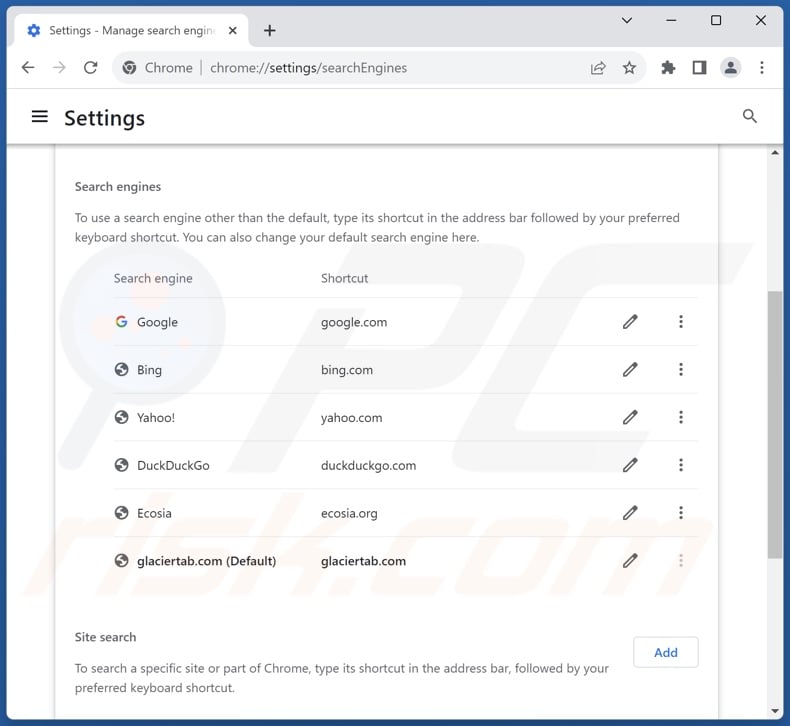The height and width of the screenshot is (726, 790).
Task: Toggle the side panel button
Action: [x=699, y=68]
